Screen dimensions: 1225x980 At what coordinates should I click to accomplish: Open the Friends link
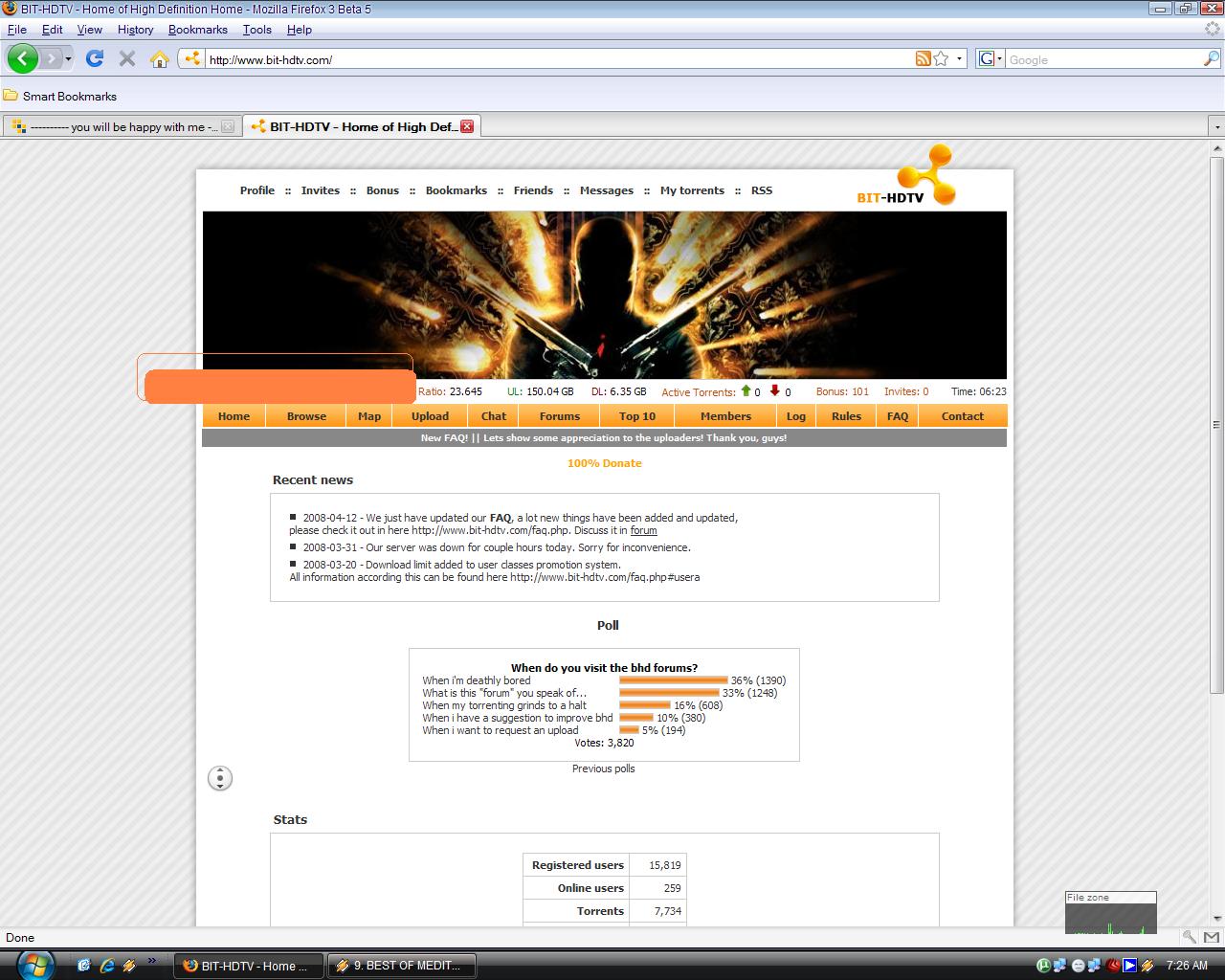[x=533, y=190]
